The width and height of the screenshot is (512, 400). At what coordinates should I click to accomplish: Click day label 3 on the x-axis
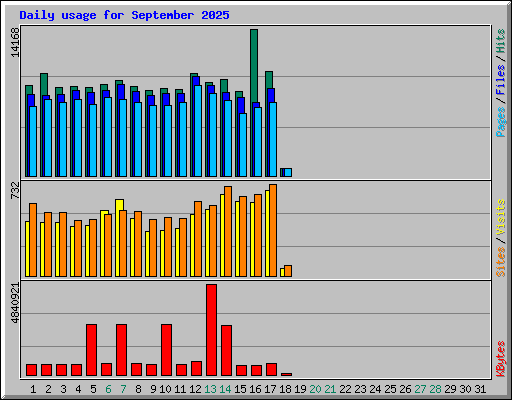click(63, 389)
